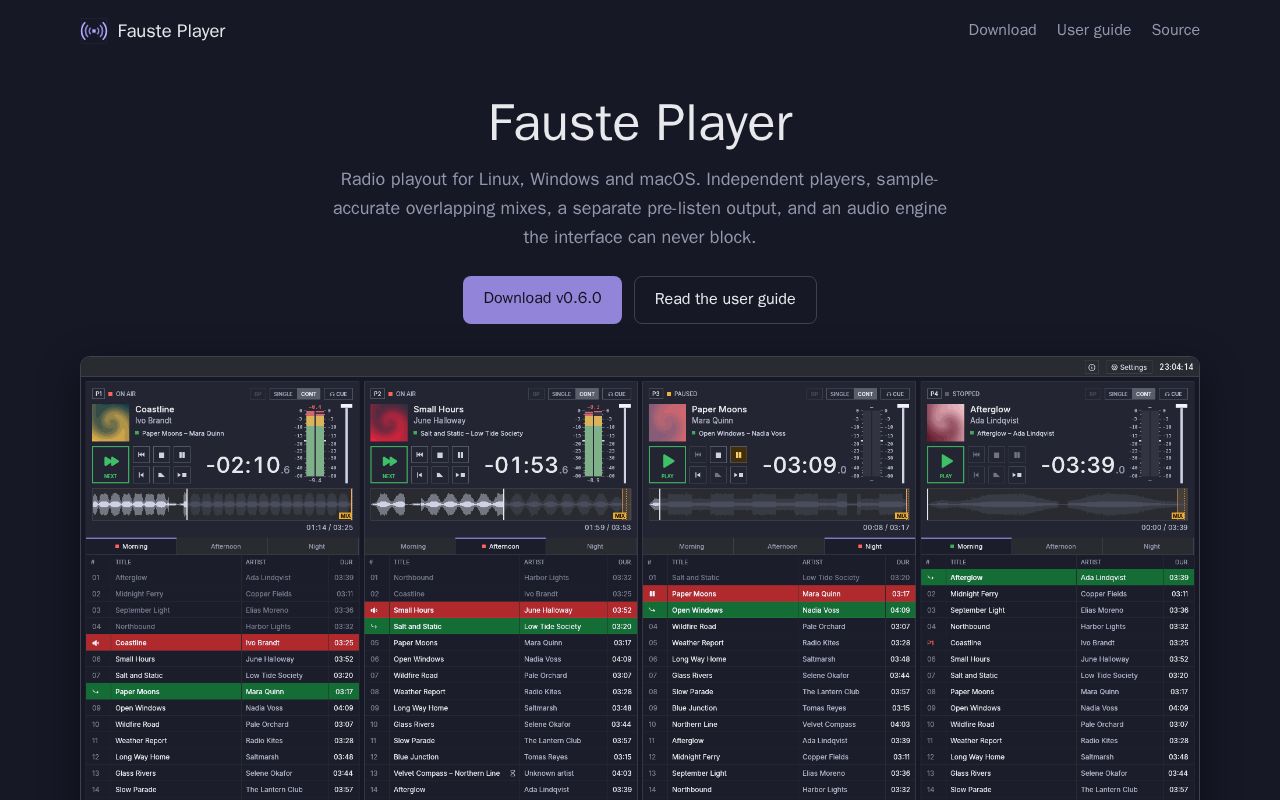Open the Morning playlist tab in P2
1280x800 pixels.
pos(412,546)
